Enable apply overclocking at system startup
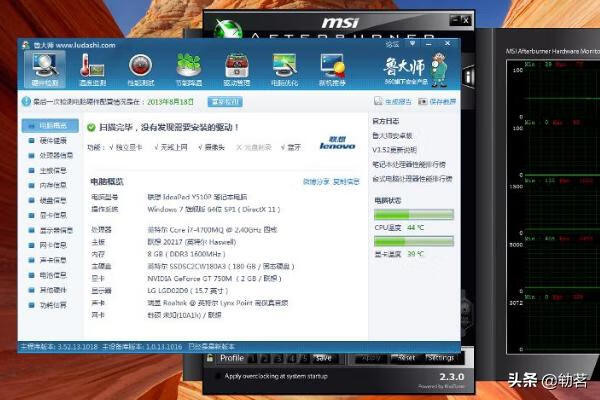This screenshot has height=400, width=600. pos(218,376)
